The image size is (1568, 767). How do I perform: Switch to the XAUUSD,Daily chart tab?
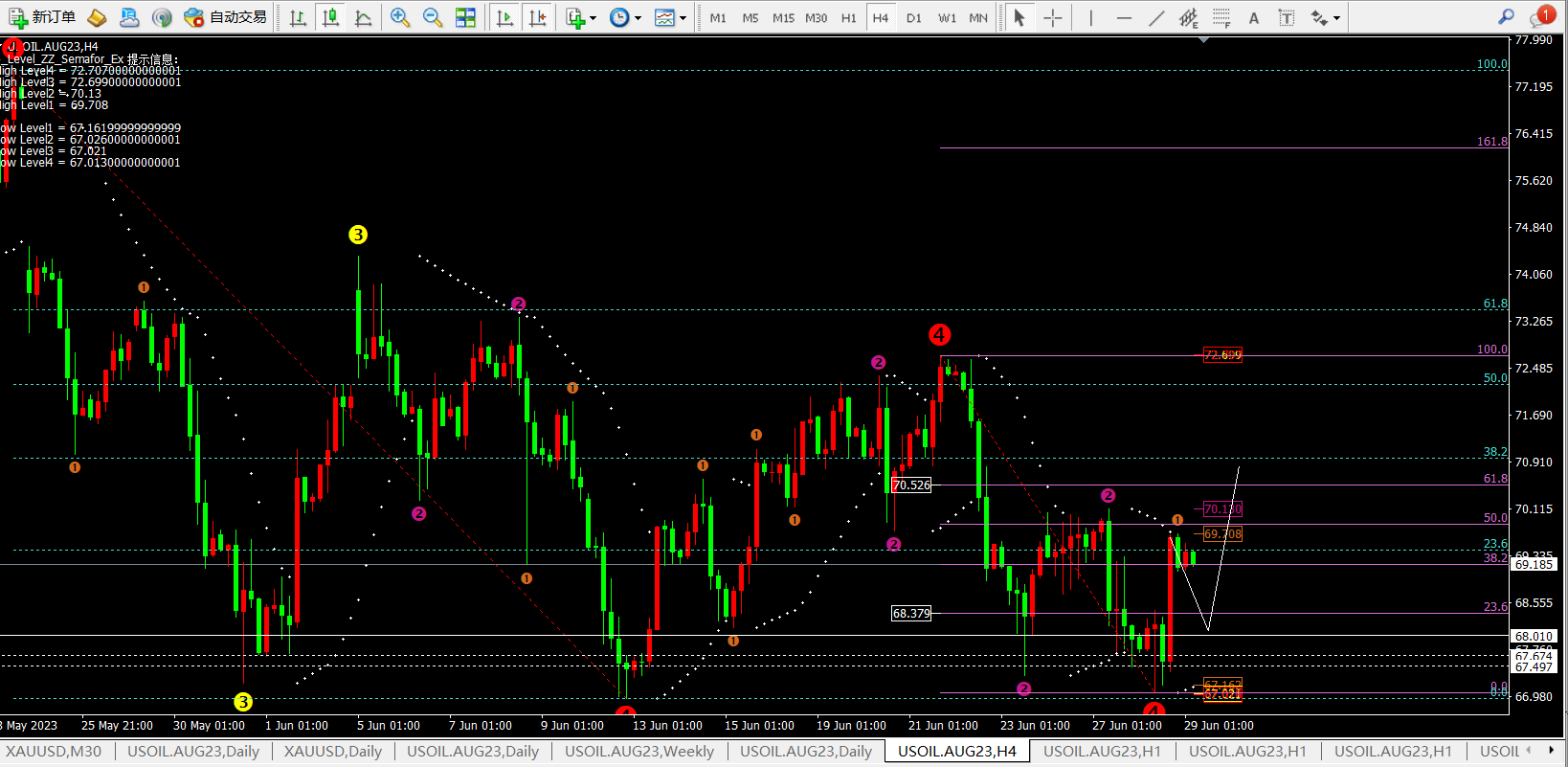332,752
